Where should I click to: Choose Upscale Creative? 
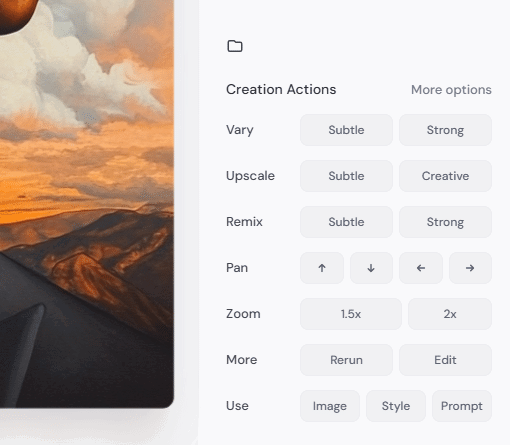click(x=445, y=176)
